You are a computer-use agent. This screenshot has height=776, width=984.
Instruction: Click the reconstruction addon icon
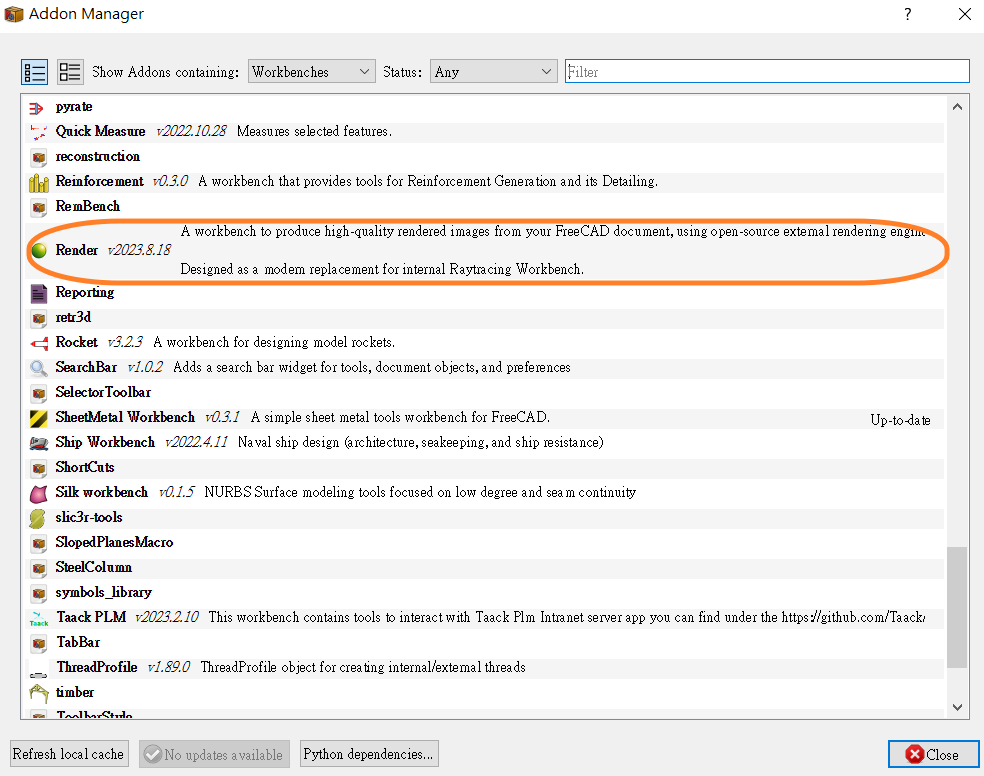(38, 157)
